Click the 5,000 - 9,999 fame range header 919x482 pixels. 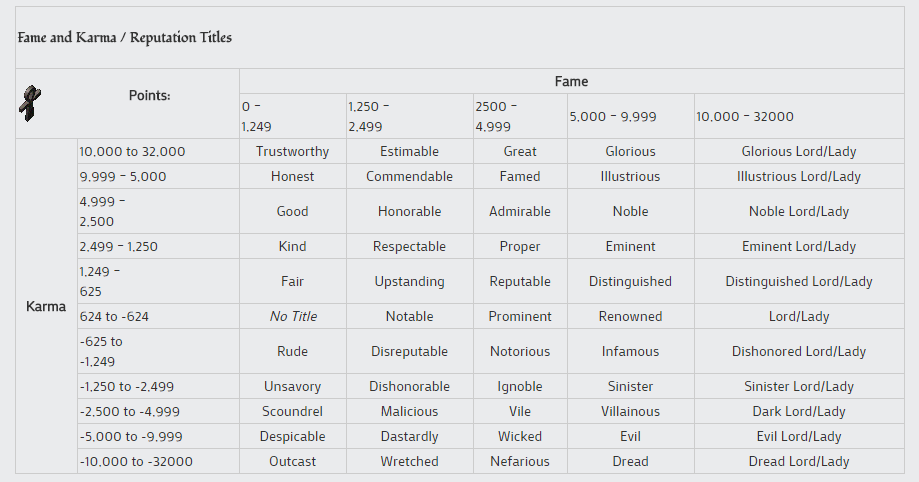[613, 116]
